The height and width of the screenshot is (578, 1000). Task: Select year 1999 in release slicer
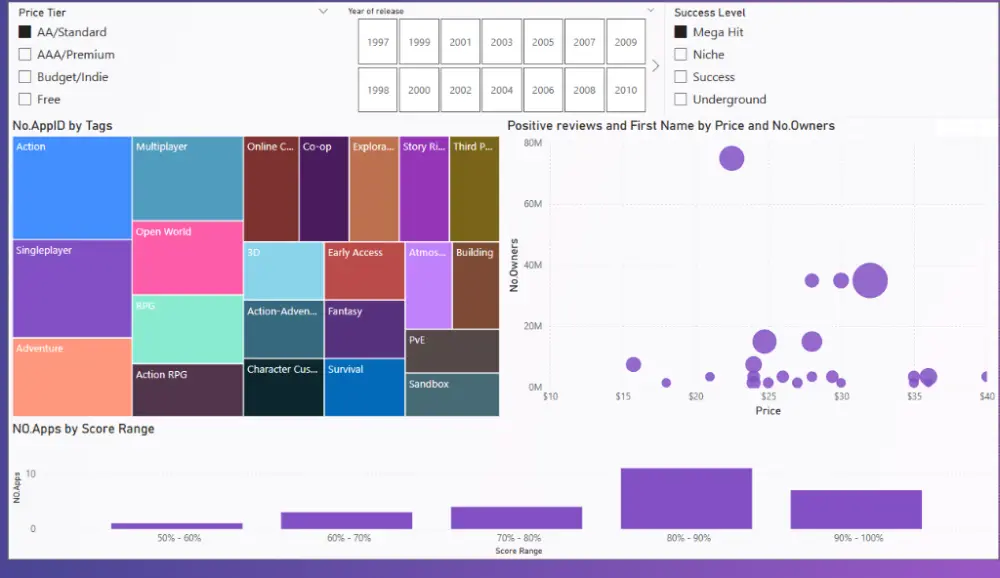[x=419, y=42]
